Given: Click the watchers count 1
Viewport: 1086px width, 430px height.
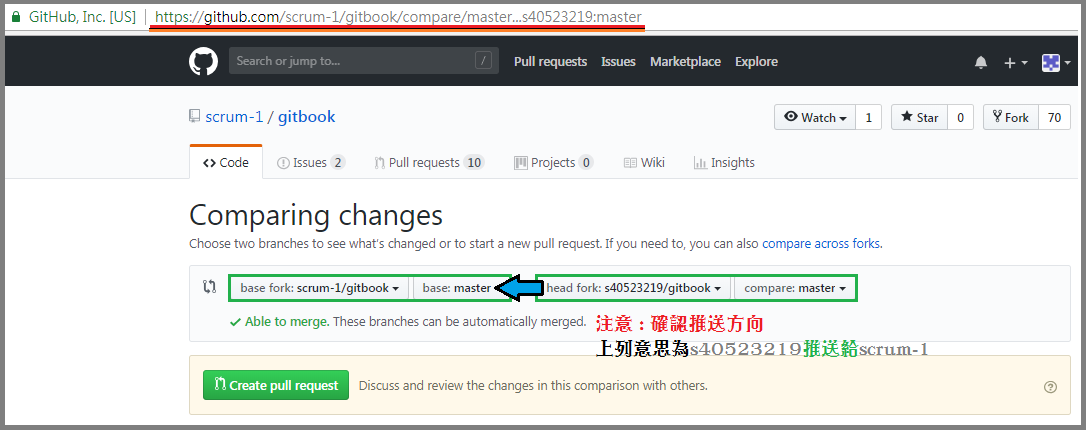Looking at the screenshot, I should coord(869,118).
